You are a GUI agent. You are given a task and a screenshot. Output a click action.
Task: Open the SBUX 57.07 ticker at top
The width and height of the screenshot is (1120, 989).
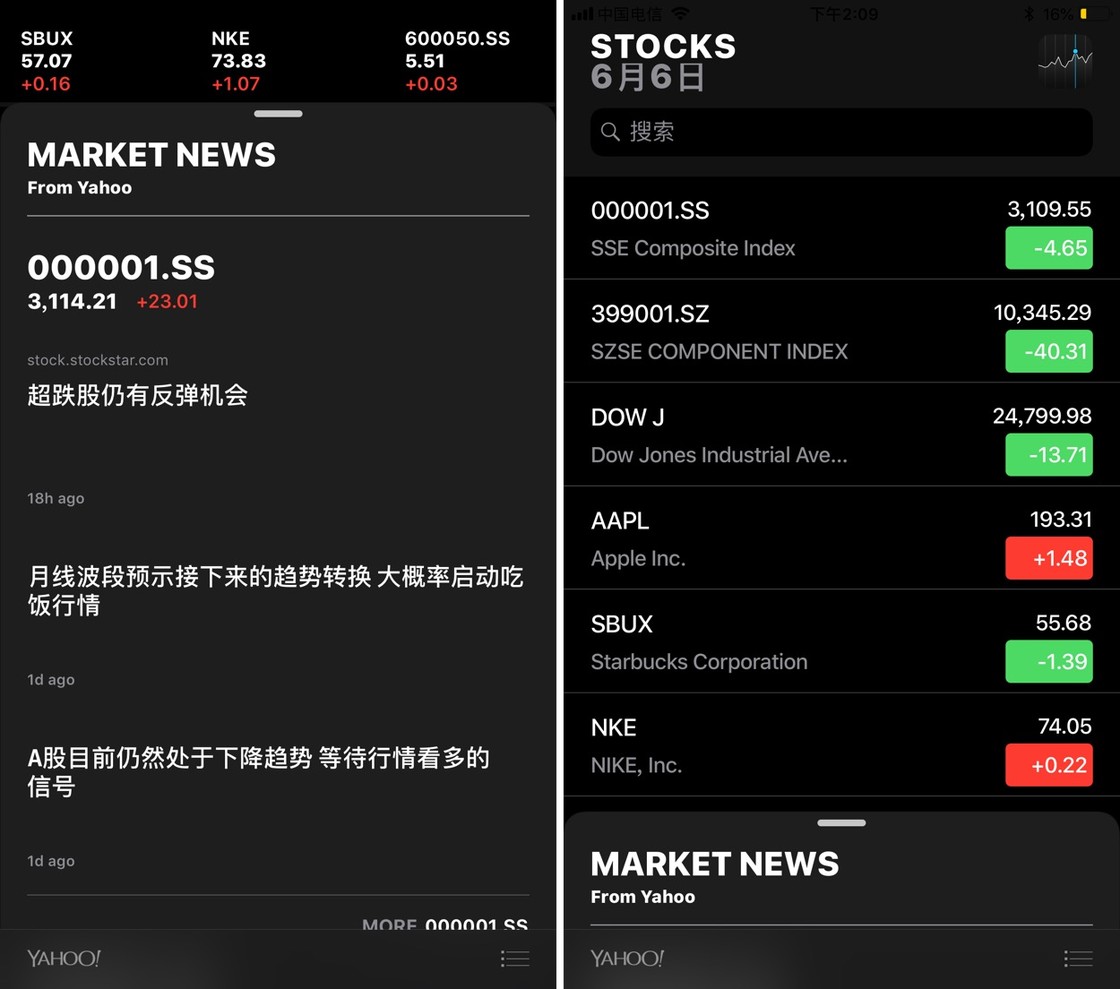point(47,61)
